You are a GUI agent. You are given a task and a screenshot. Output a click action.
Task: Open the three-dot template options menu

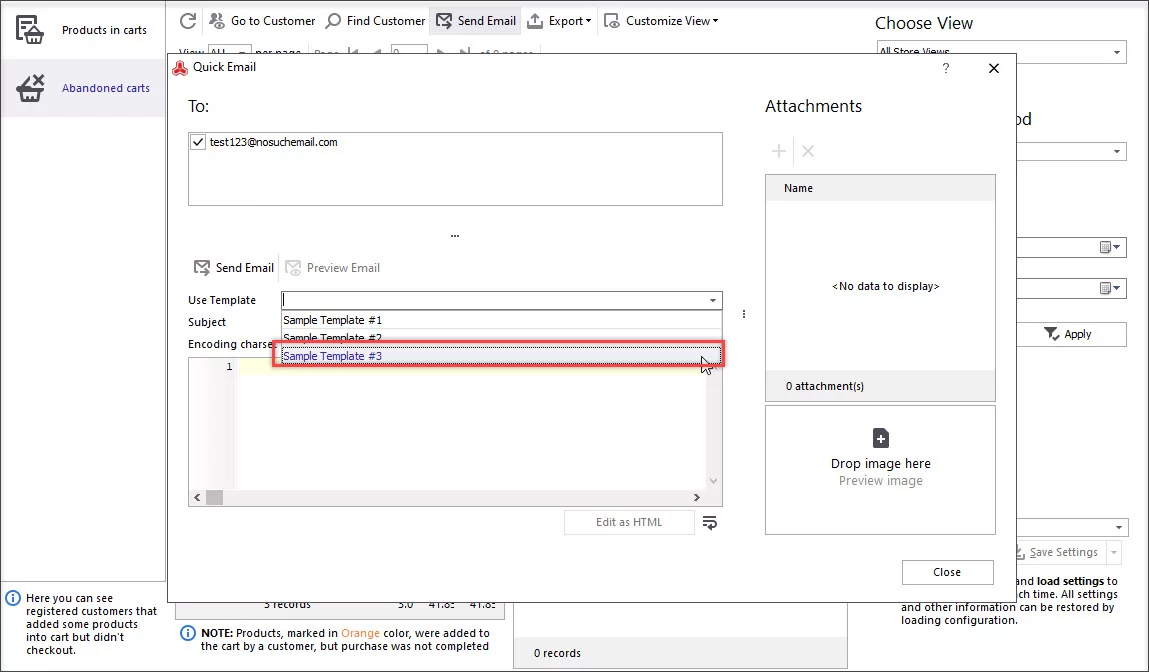pyautogui.click(x=744, y=314)
